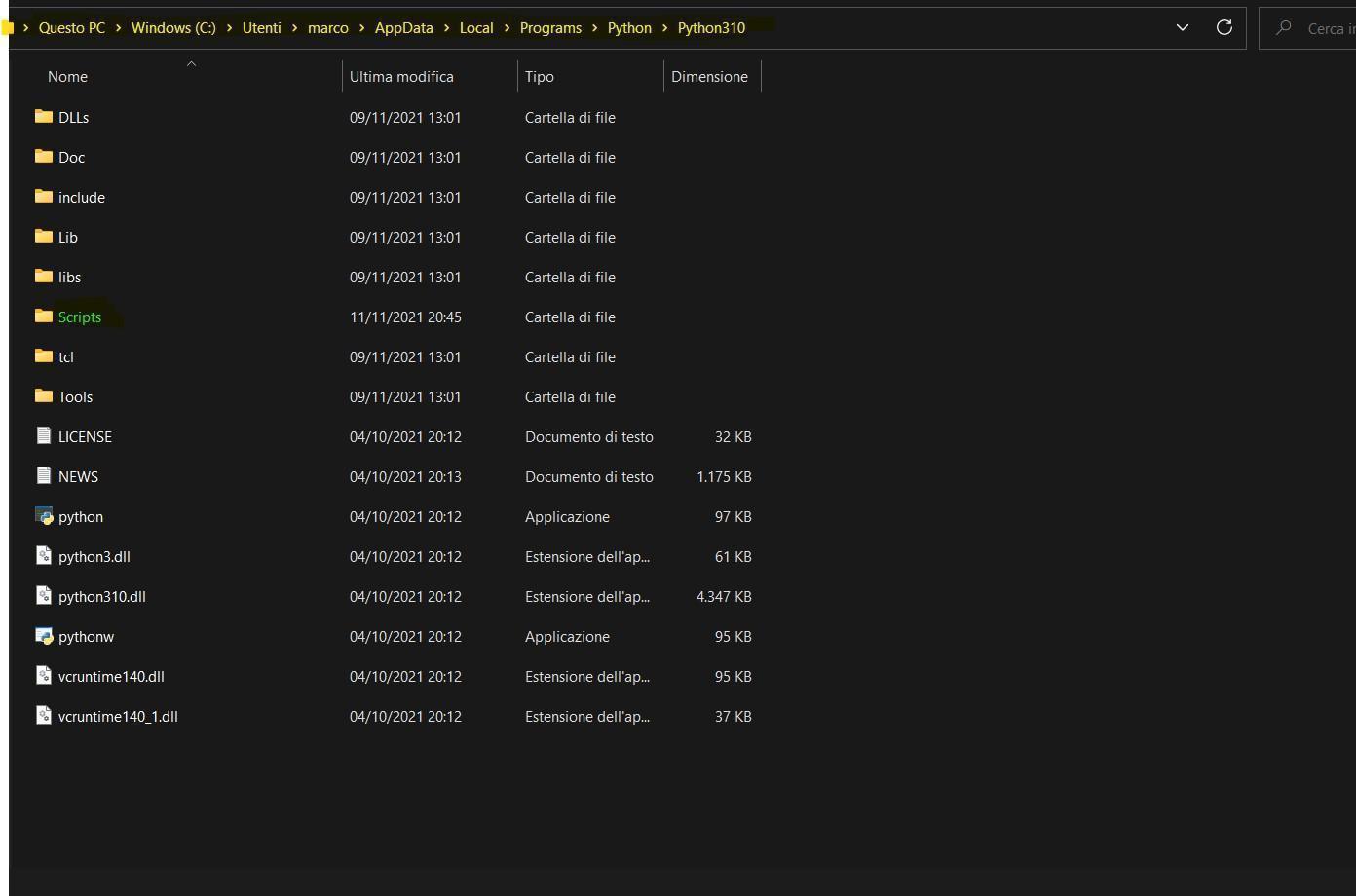Click the 37 KB size value
The height and width of the screenshot is (896, 1356).
(734, 716)
